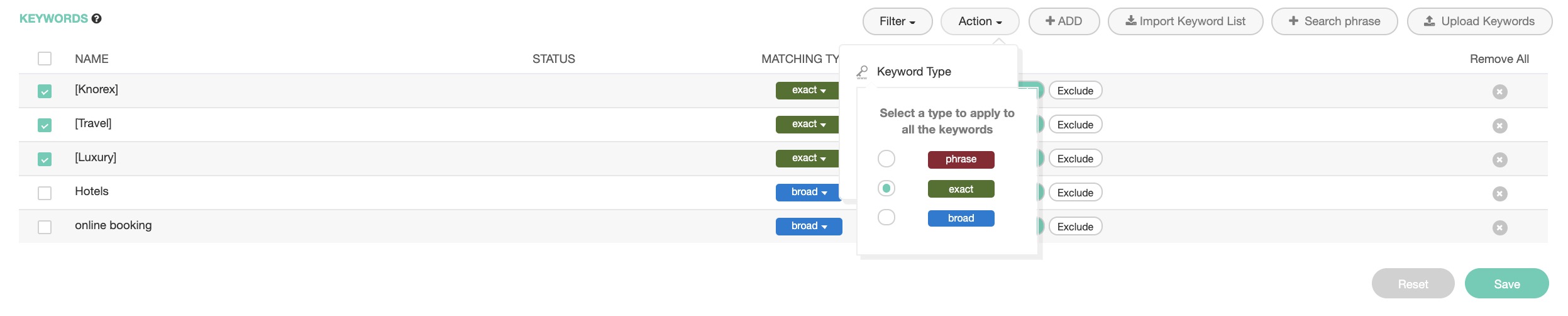
Task: Click Exclude for the [Travel] keyword
Action: tap(1075, 125)
